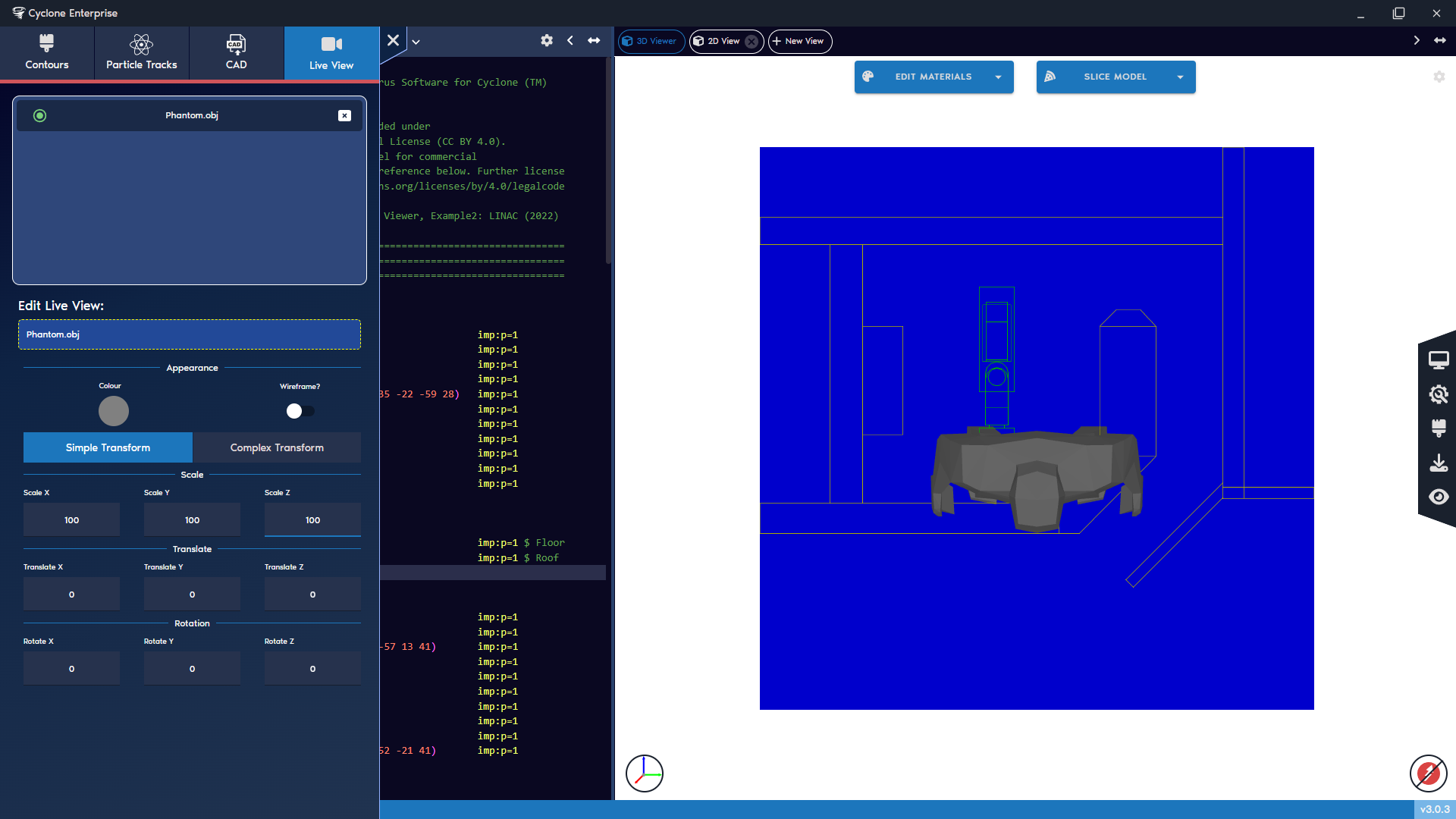1456x819 pixels.
Task: Select the Particle Tracks tool
Action: 141,52
